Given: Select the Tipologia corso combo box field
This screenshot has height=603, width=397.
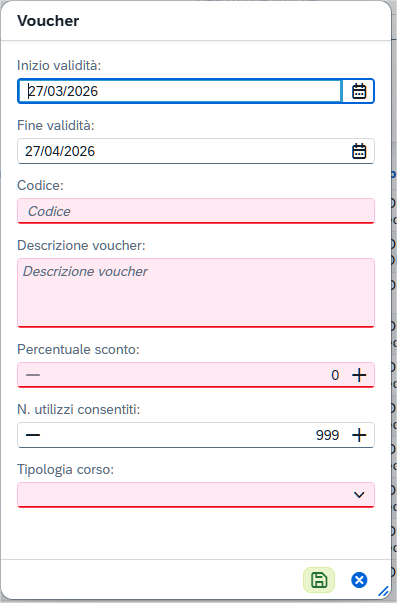Looking at the screenshot, I should pos(196,495).
